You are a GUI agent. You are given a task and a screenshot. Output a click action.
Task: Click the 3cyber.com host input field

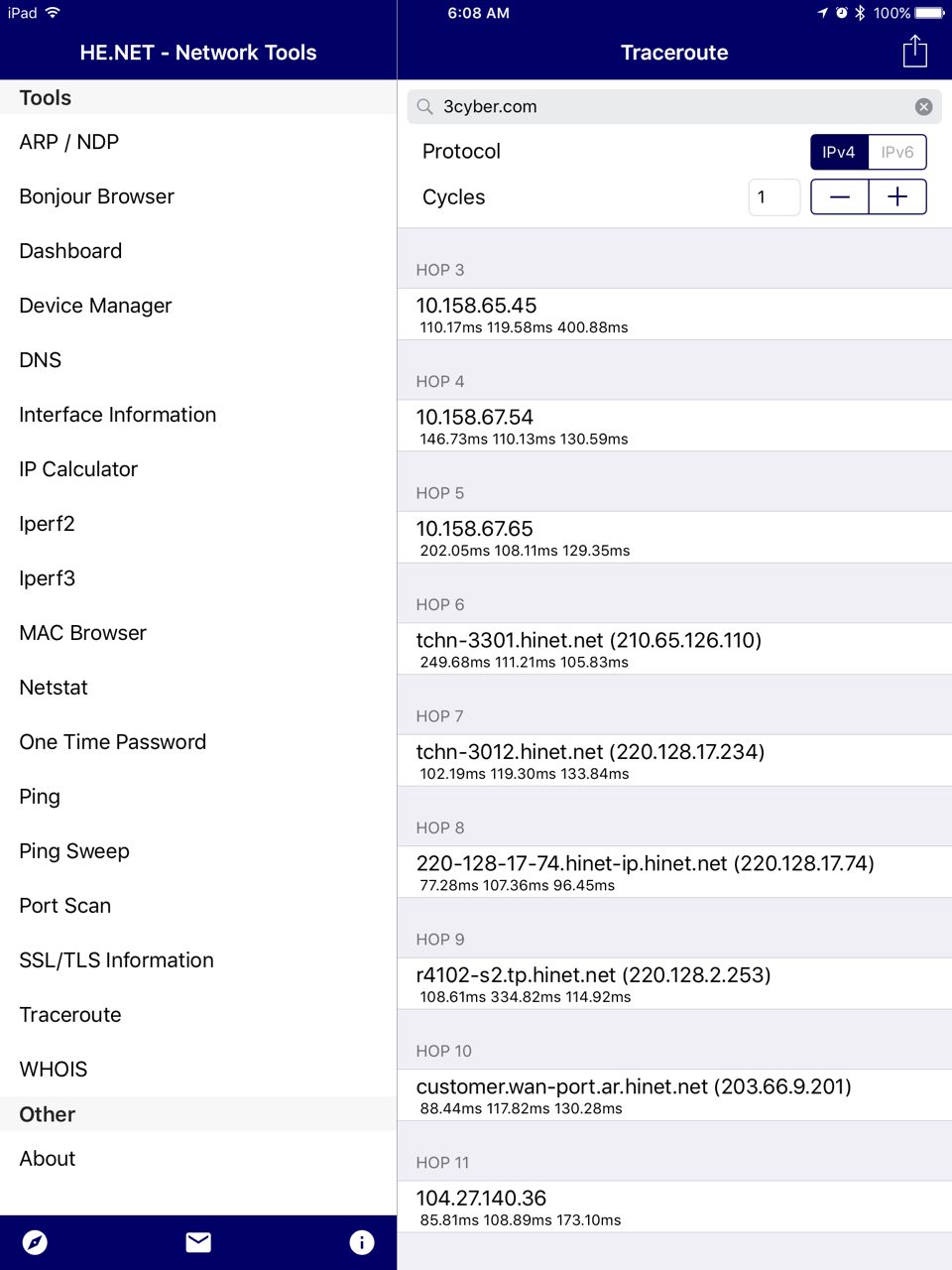(674, 106)
